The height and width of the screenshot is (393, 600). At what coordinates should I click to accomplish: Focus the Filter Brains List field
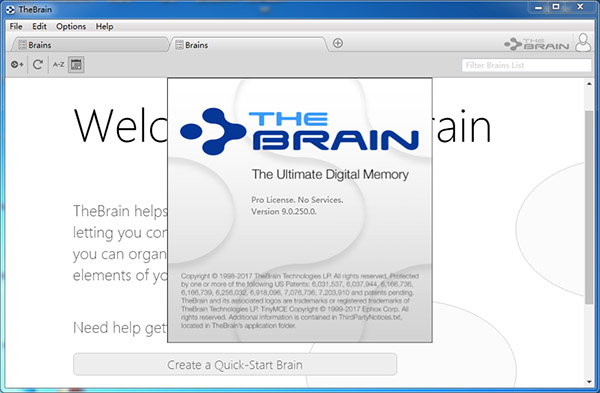pos(526,65)
